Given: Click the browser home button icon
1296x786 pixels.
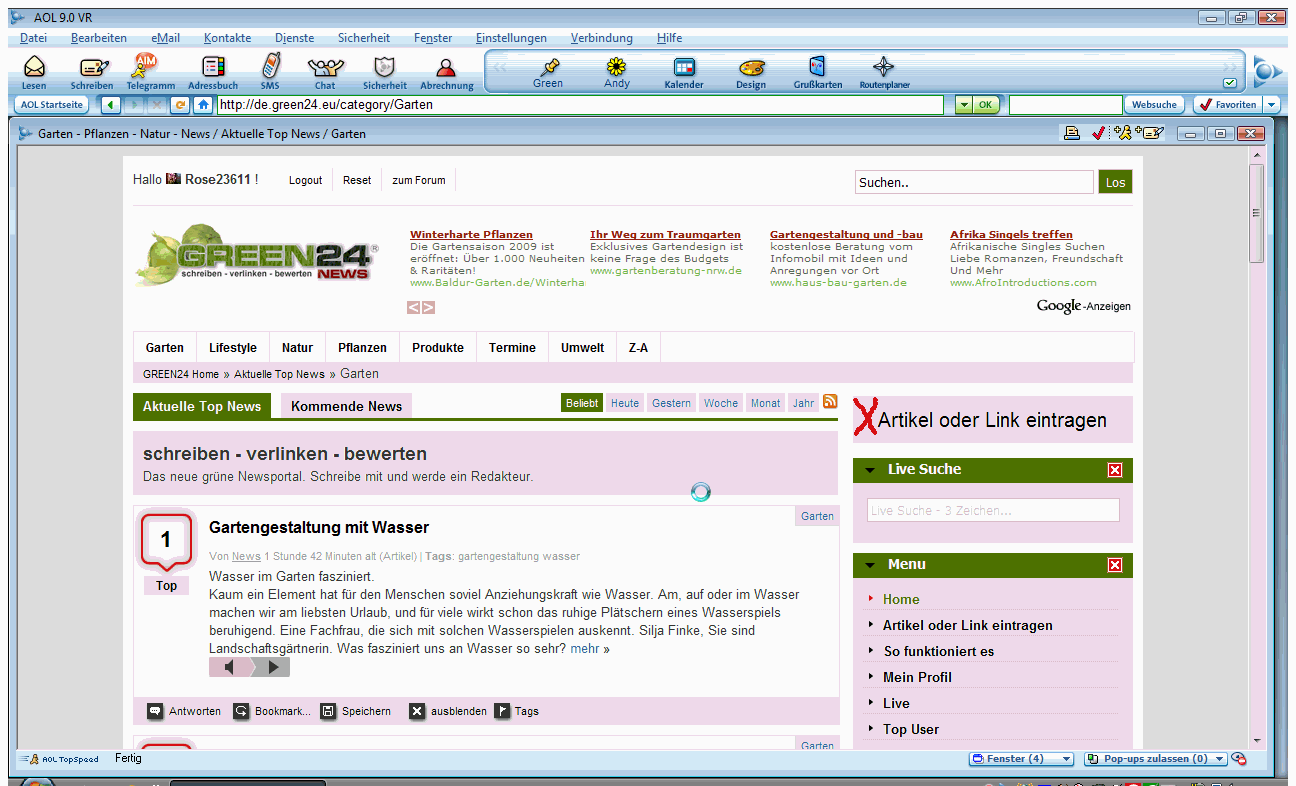Looking at the screenshot, I should [x=203, y=104].
